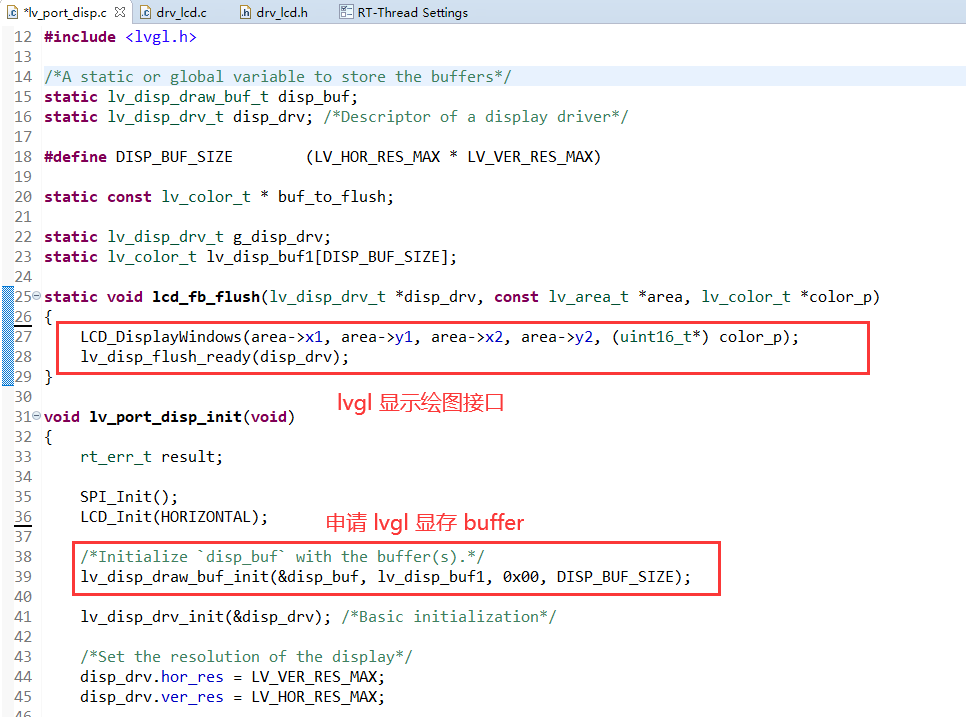This screenshot has width=966, height=717.
Task: Click the header file icon on drv_lcd.h tab
Action: 246,13
